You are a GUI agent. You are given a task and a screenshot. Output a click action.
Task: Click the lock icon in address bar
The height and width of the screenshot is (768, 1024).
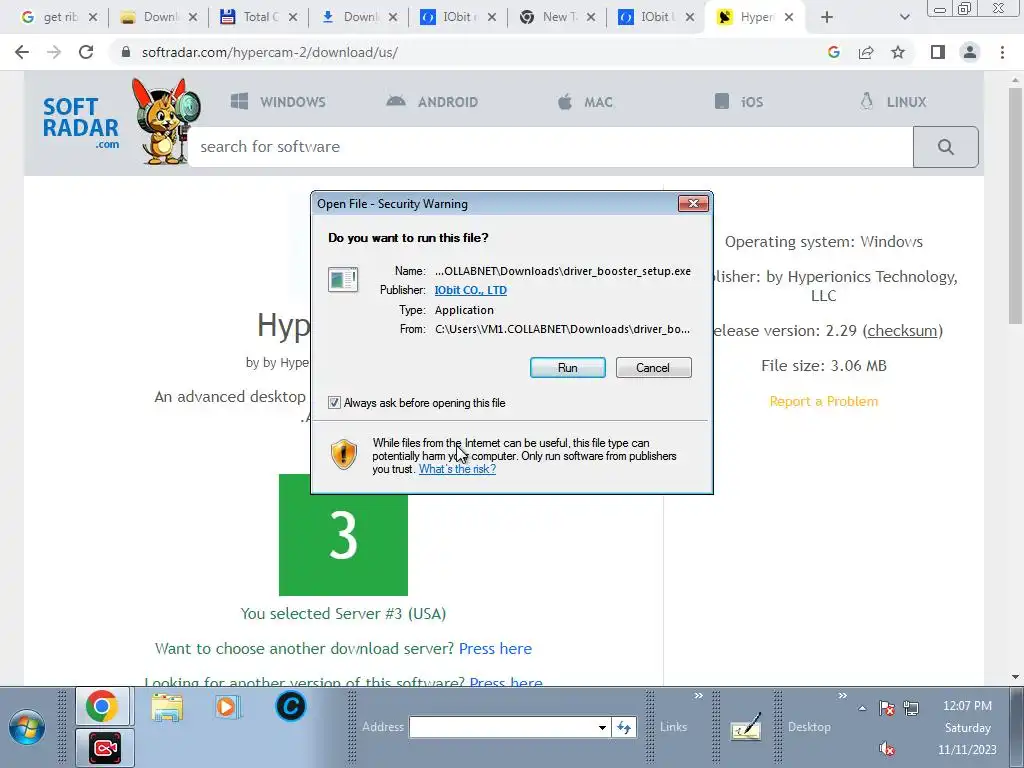126,52
